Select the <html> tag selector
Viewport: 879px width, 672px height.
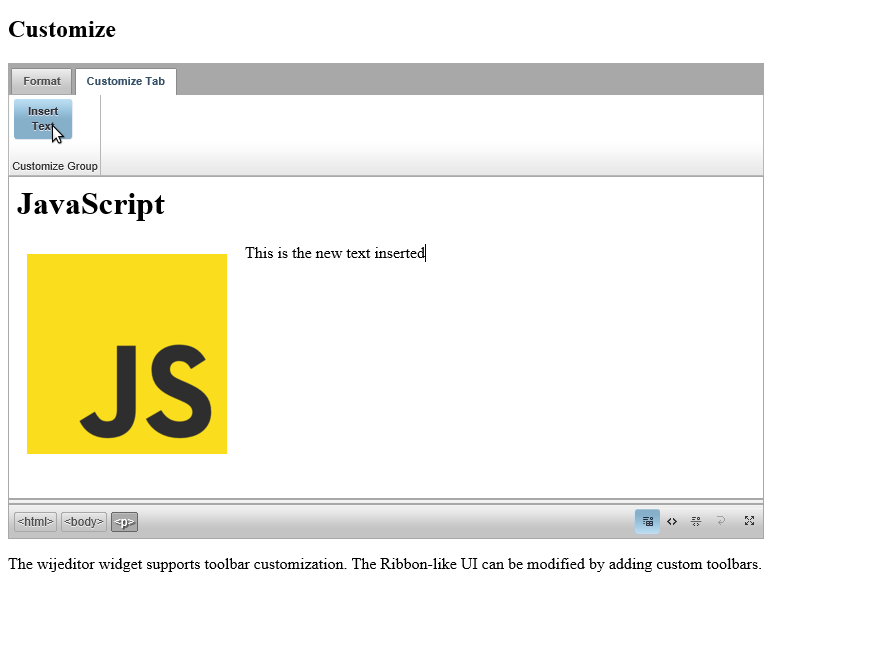point(34,521)
